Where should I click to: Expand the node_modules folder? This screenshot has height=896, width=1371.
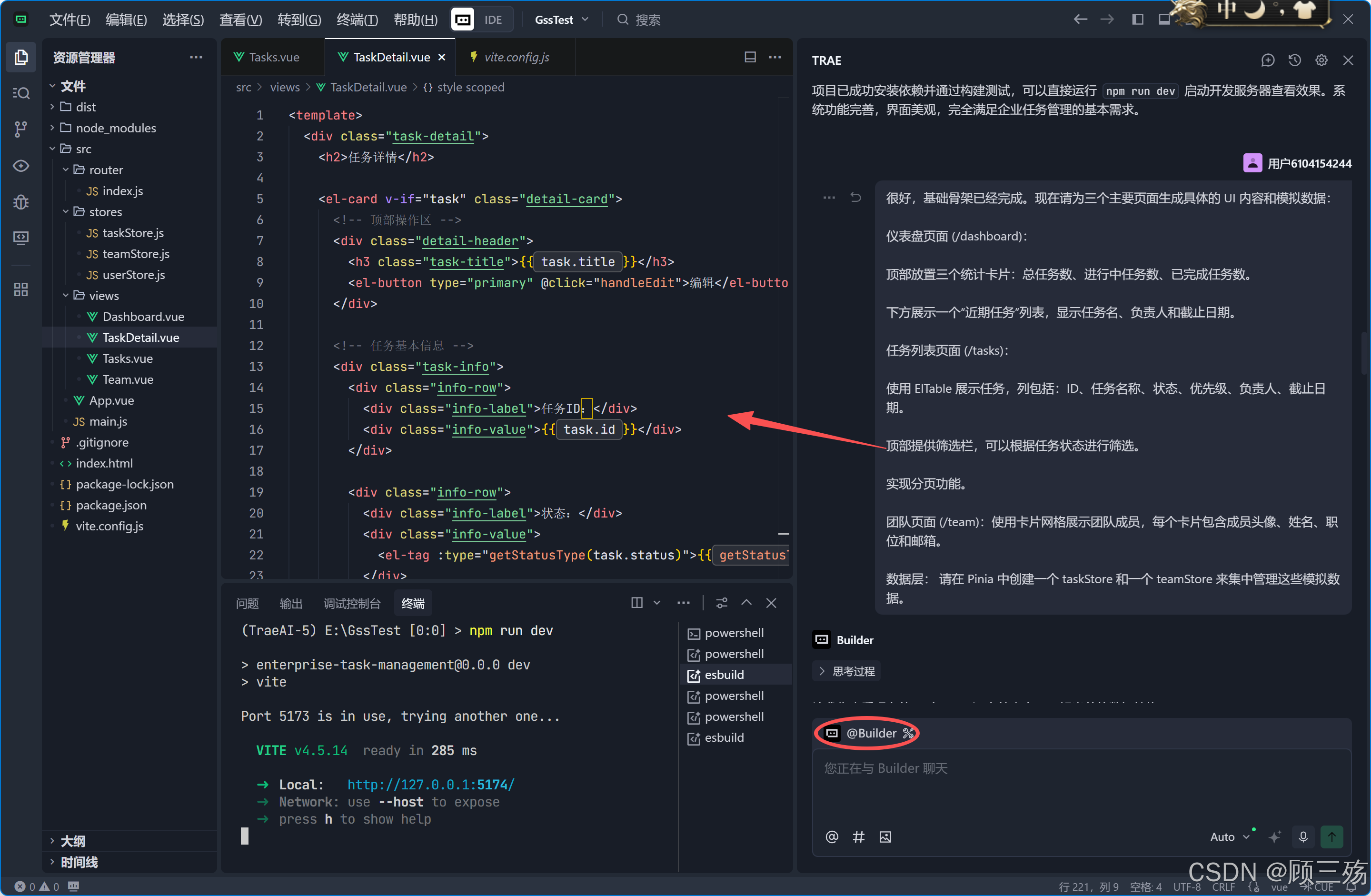pos(115,128)
